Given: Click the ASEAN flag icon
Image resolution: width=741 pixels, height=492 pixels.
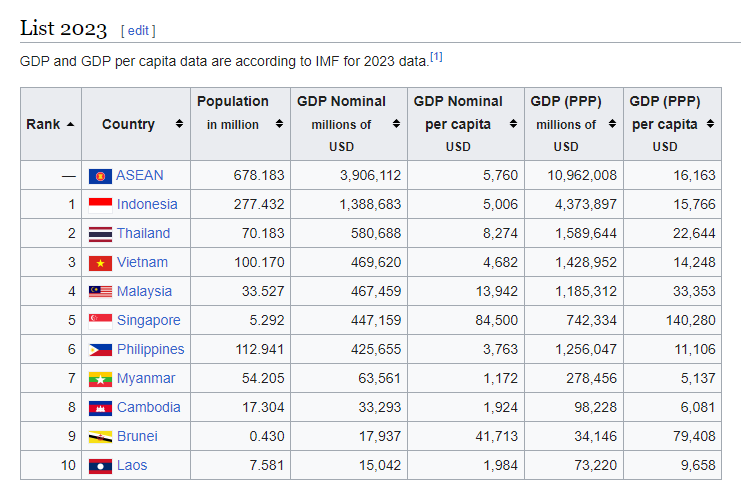Looking at the screenshot, I should click(99, 175).
